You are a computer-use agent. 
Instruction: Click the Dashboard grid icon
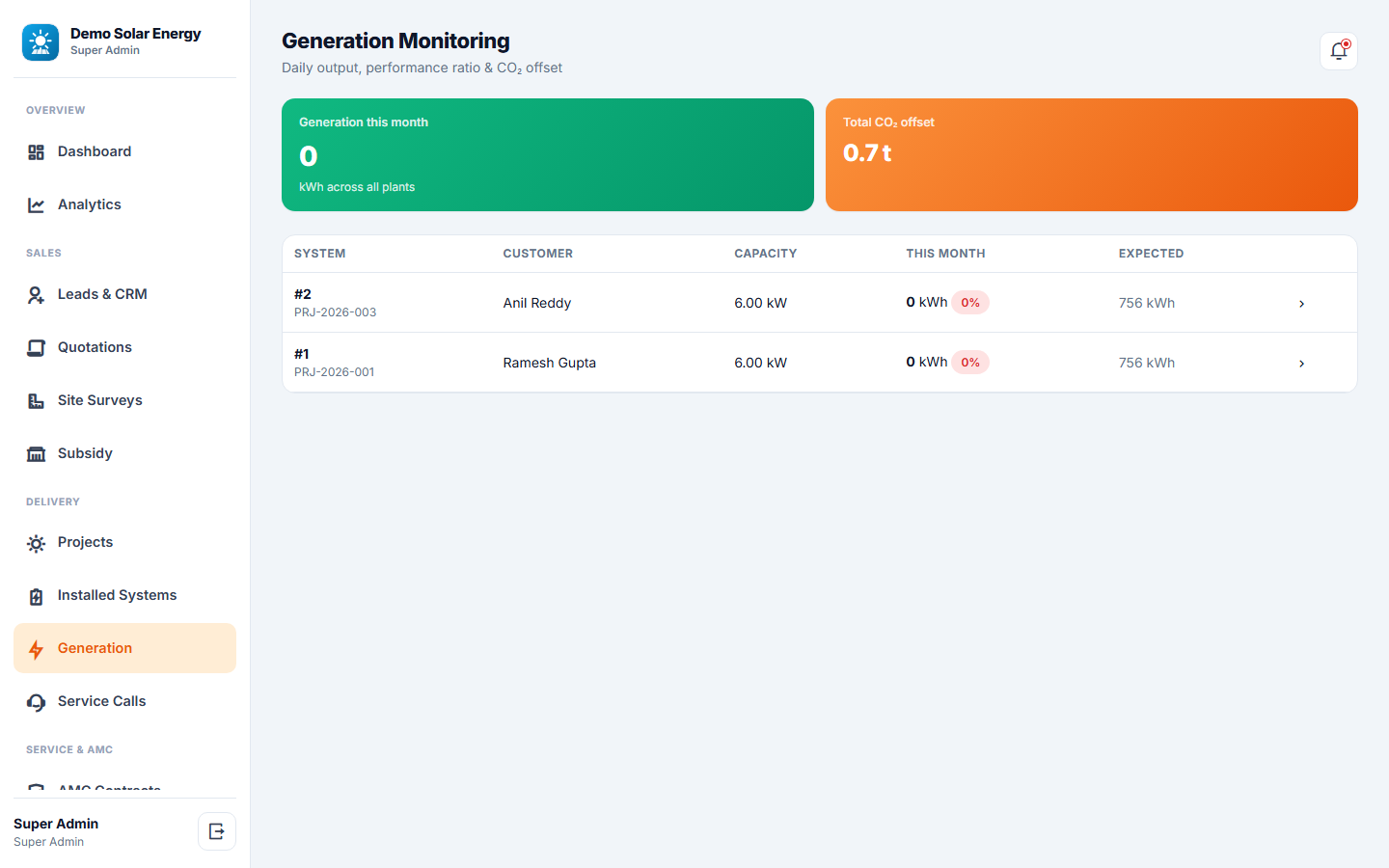36,152
